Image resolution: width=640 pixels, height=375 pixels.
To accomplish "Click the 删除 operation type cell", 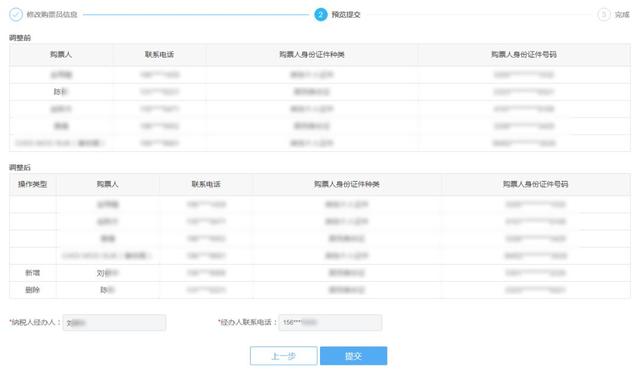I will pos(33,290).
